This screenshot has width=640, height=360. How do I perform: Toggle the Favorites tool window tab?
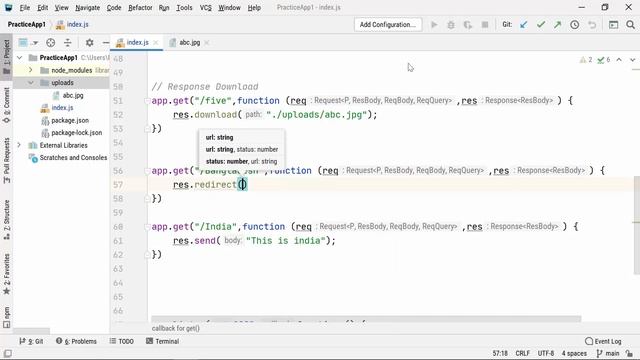click(x=7, y=274)
